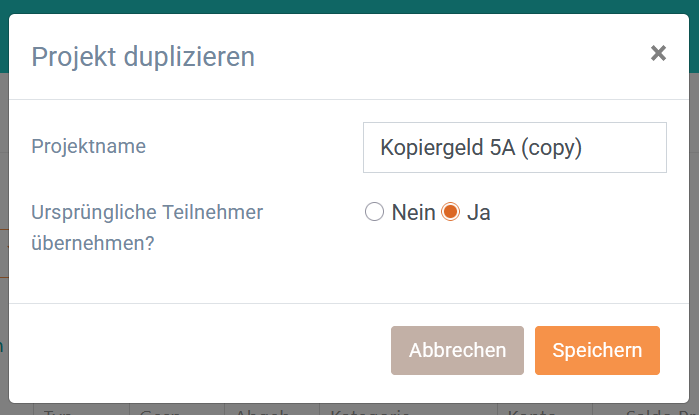This screenshot has height=415, width=699.
Task: Click the Gesp. column header
Action: click(160, 411)
